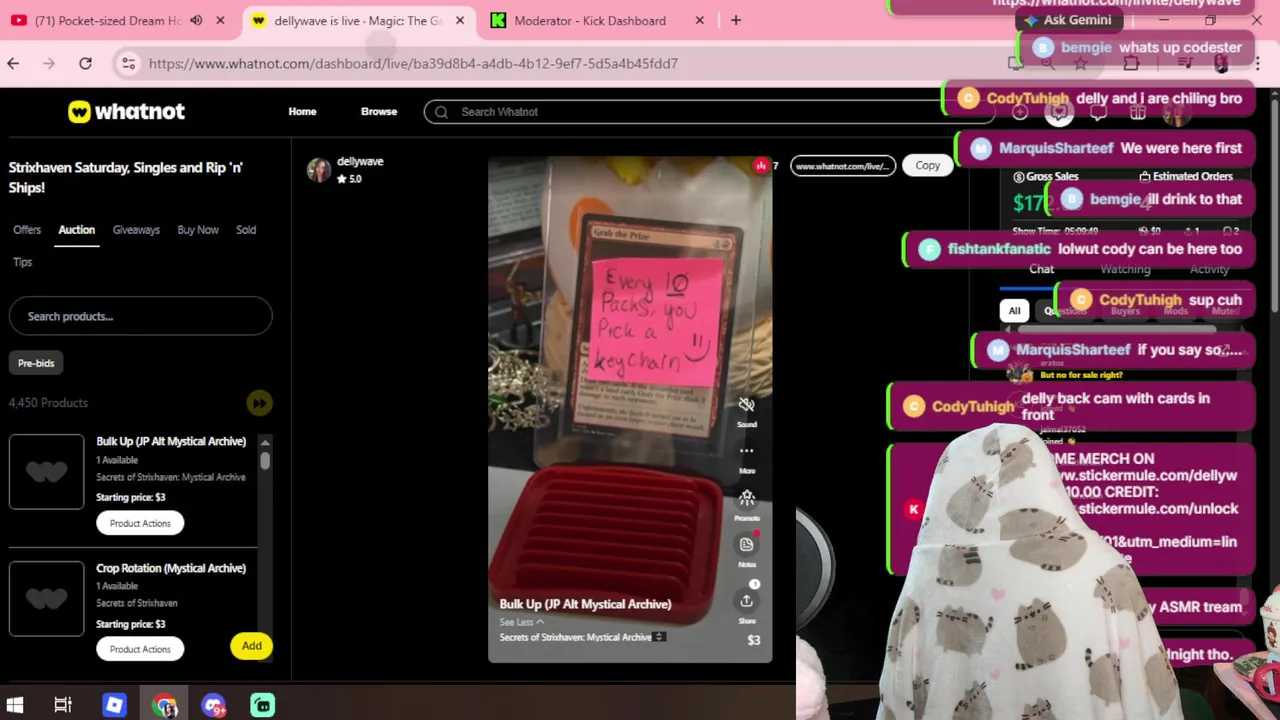Select the All chat filter
Image resolution: width=1280 pixels, height=720 pixels.
point(1014,311)
